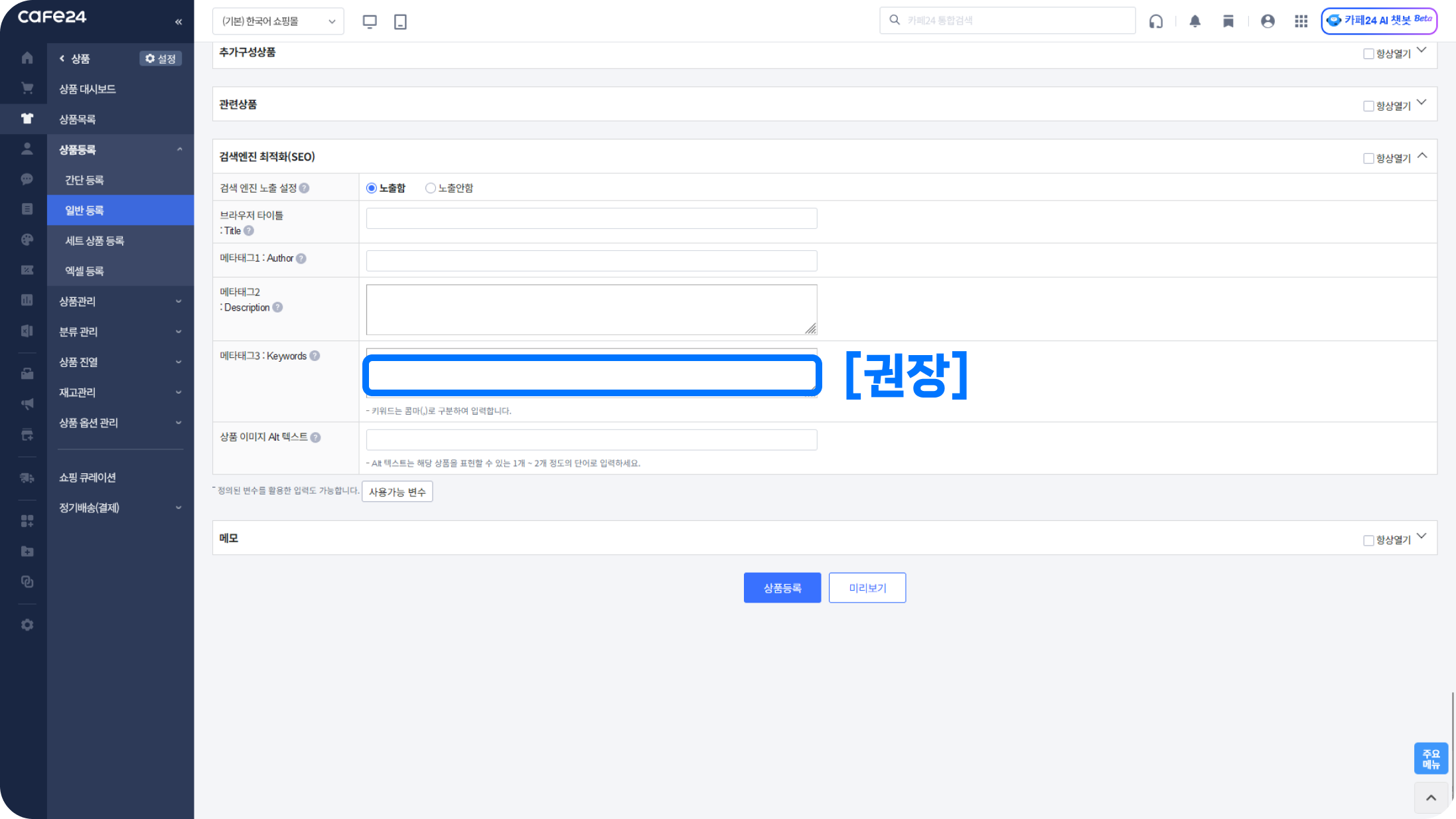
Task: Open the user account profile icon
Action: (x=1268, y=21)
